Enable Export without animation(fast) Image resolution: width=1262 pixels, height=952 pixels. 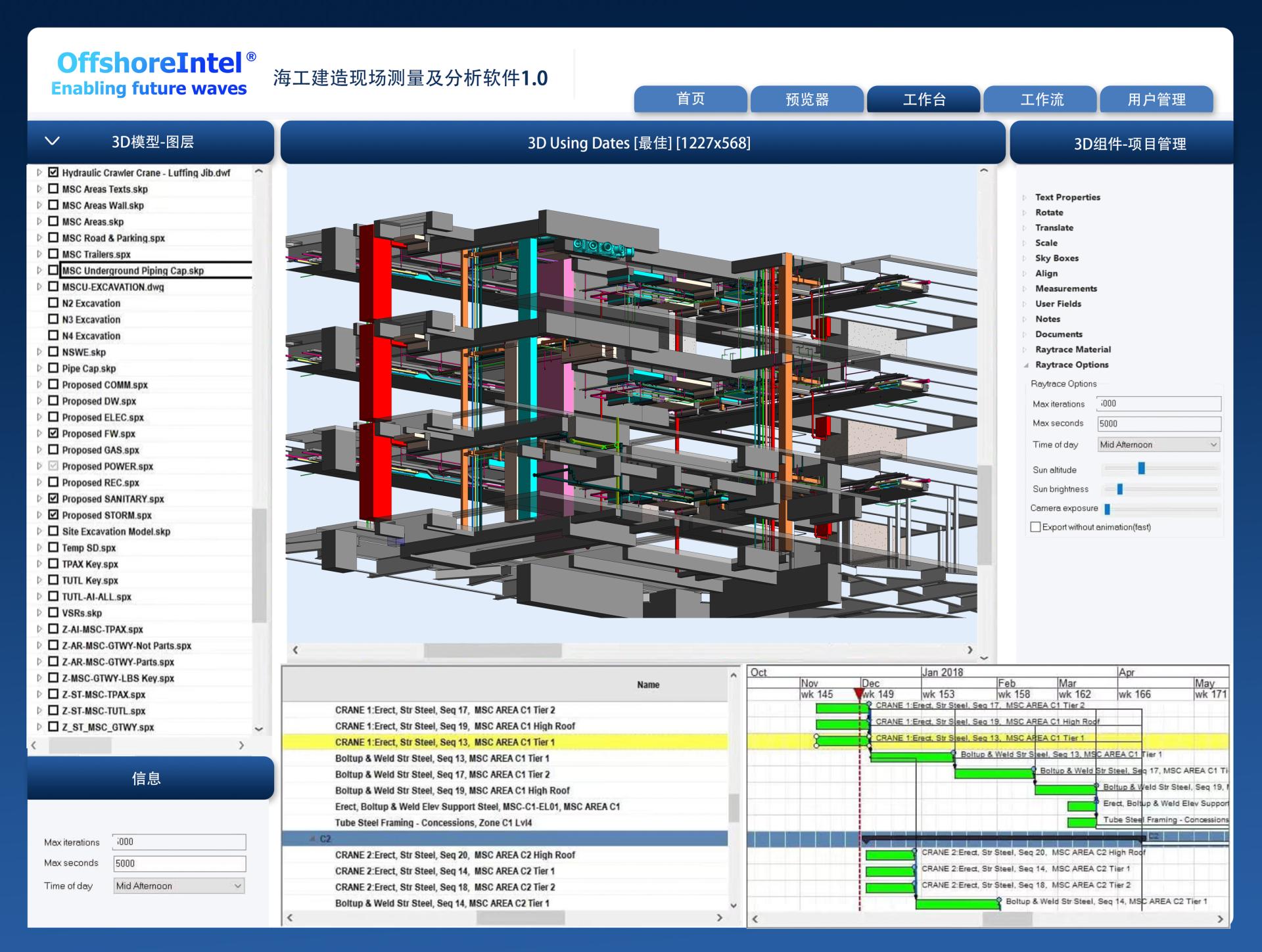pos(1036,527)
